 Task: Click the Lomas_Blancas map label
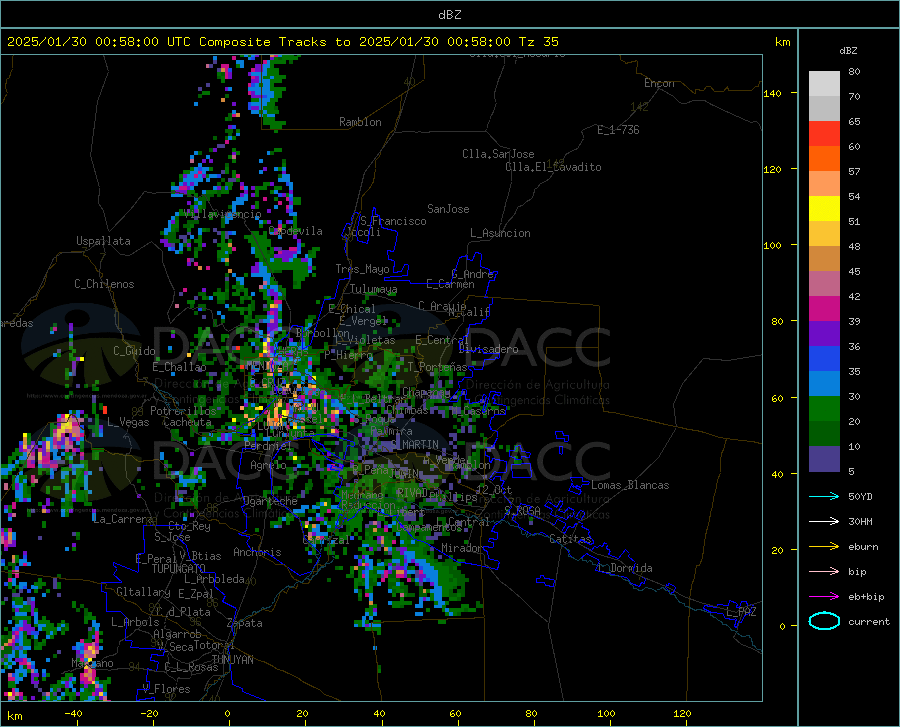pyautogui.click(x=630, y=485)
